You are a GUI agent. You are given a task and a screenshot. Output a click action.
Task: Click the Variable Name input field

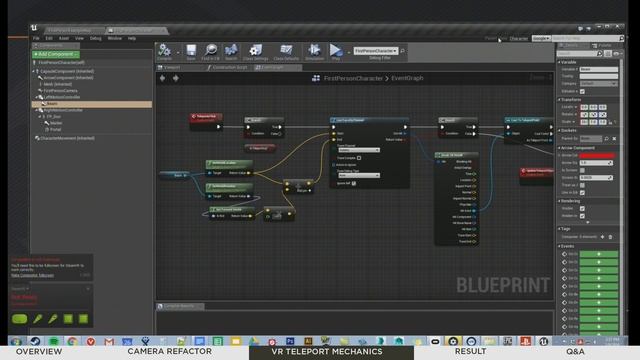[599, 69]
